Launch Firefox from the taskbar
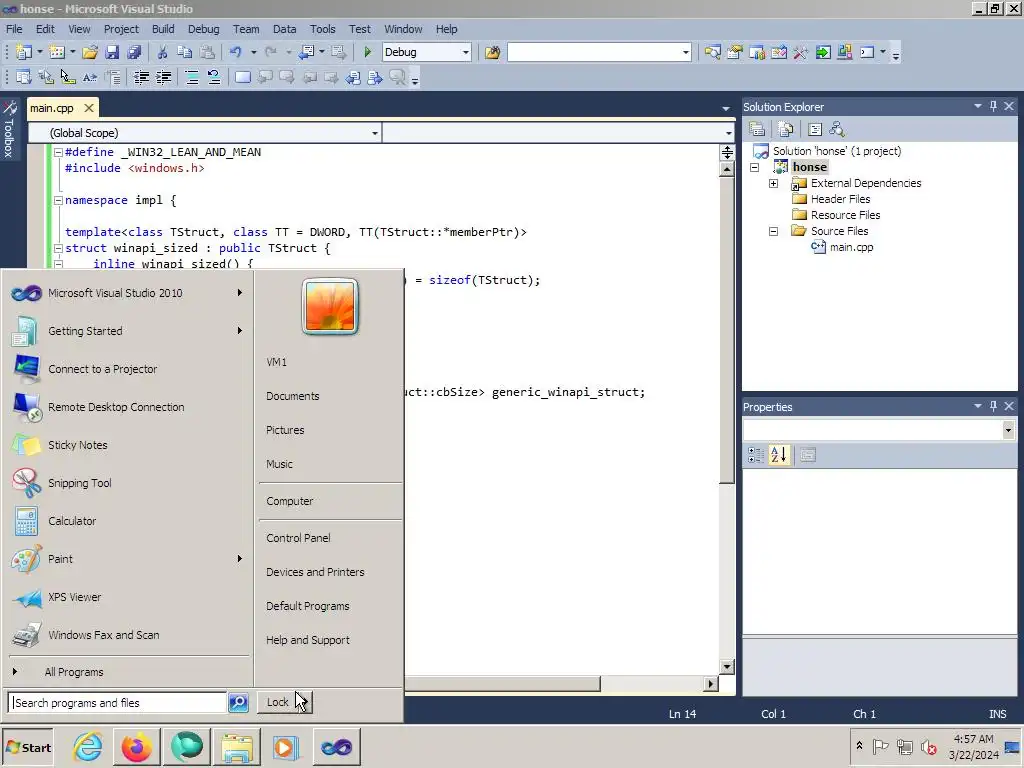This screenshot has width=1024, height=768. (136, 747)
